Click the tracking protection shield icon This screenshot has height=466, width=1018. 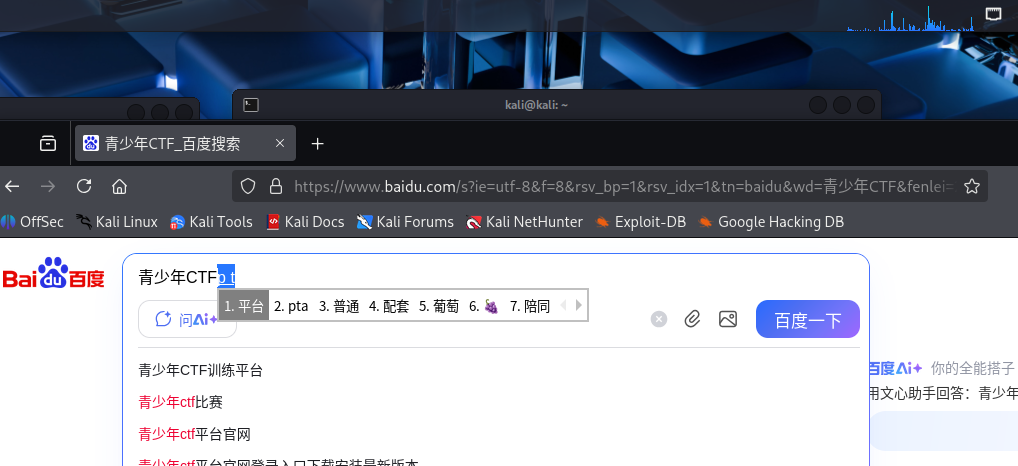tap(249, 186)
